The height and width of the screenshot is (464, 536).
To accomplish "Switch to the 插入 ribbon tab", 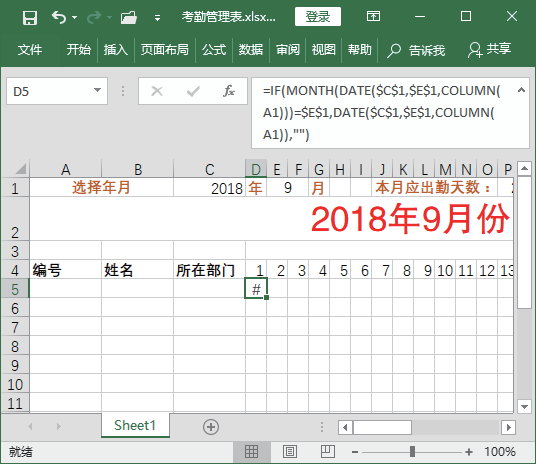I will 116,50.
